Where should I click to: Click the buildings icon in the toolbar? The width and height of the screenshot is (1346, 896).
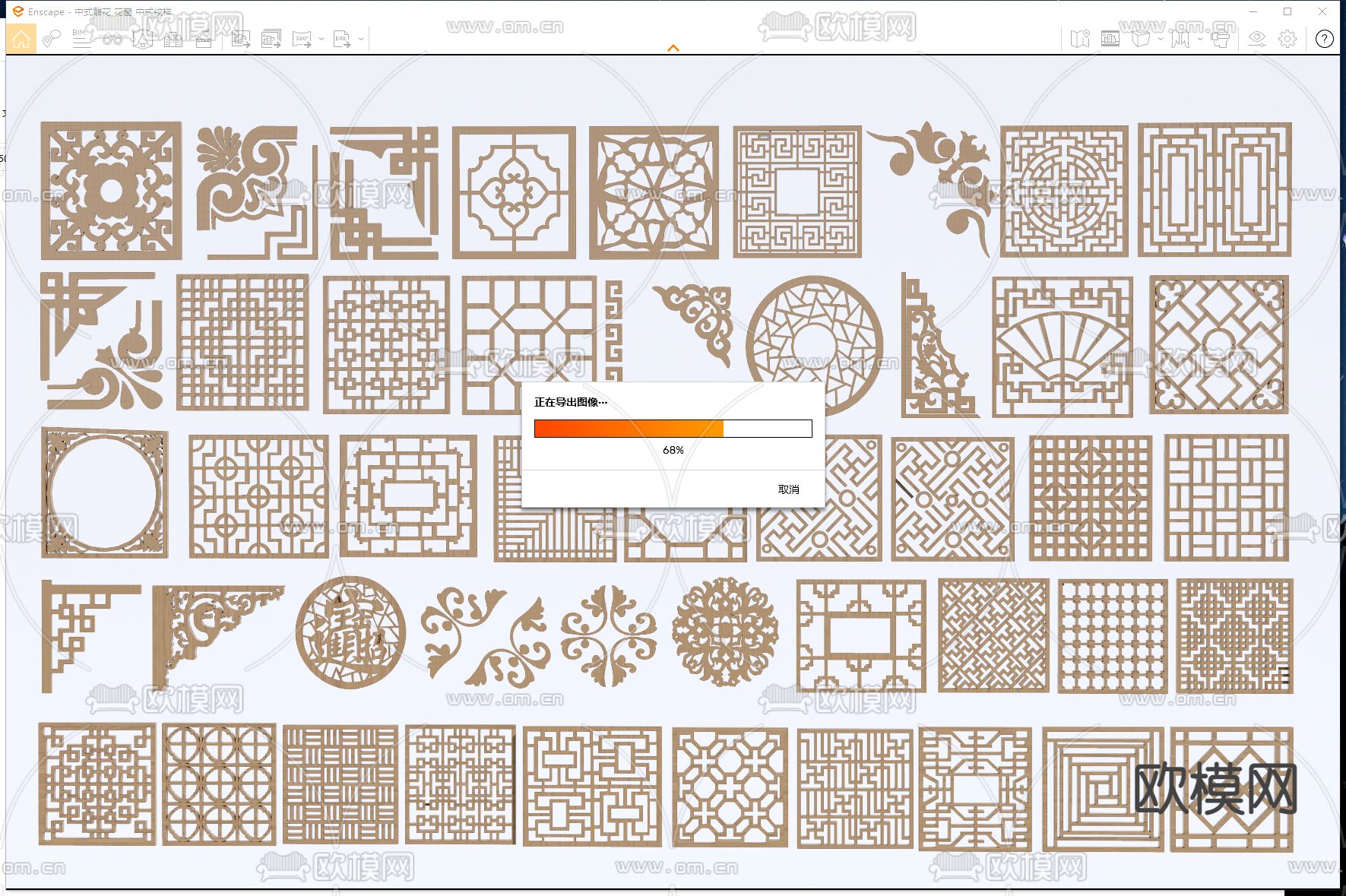[x=173, y=39]
